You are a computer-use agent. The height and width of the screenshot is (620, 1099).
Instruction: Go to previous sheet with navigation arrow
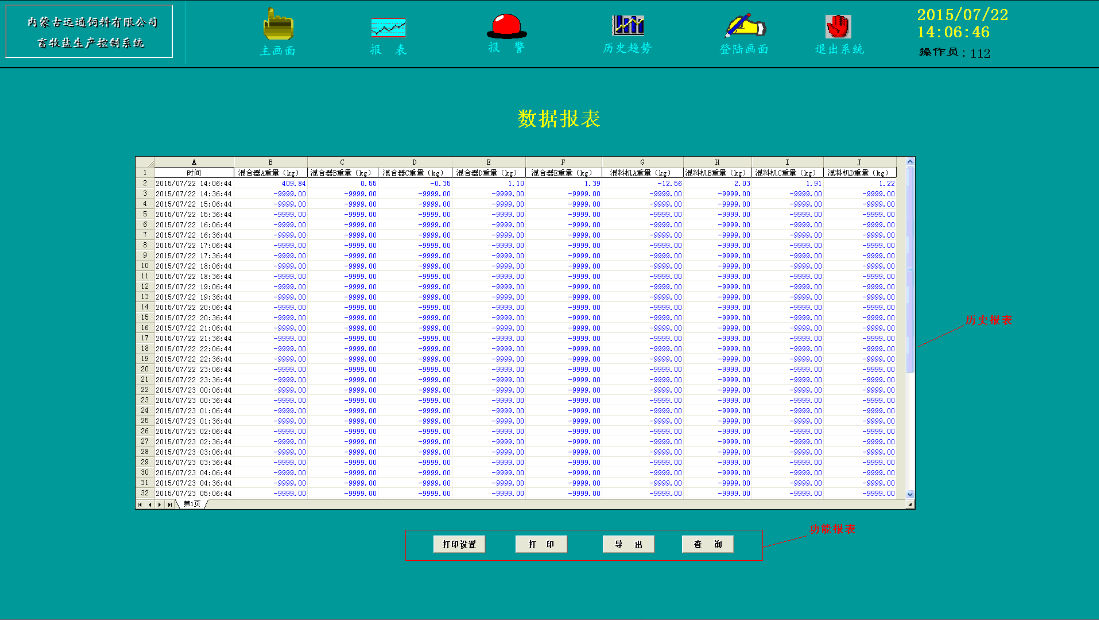150,504
